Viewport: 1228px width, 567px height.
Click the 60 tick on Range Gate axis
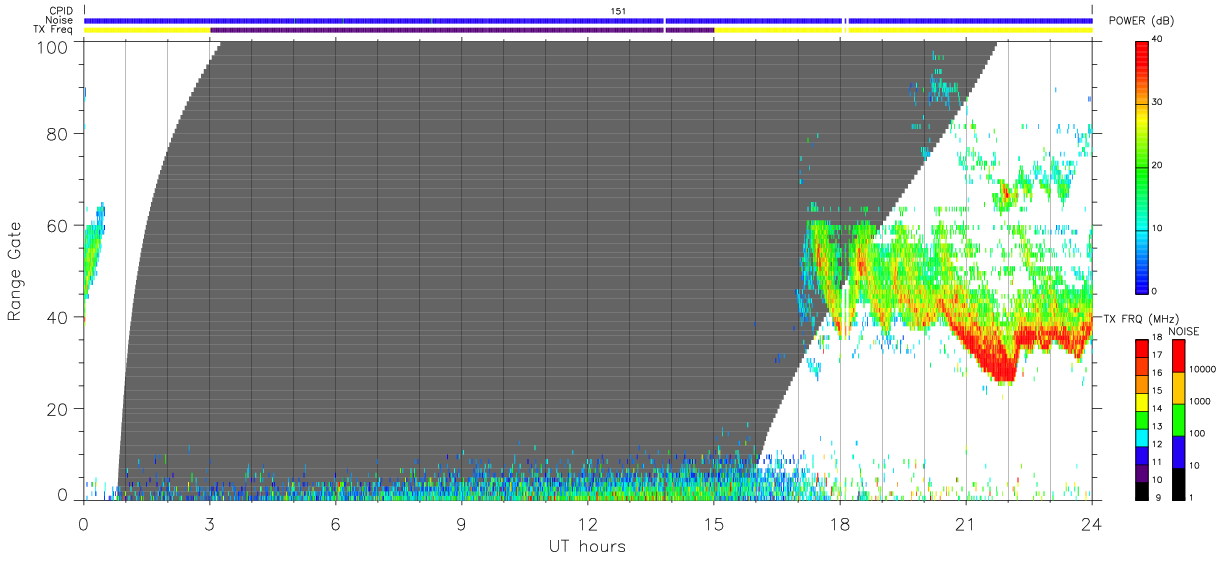pos(59,225)
